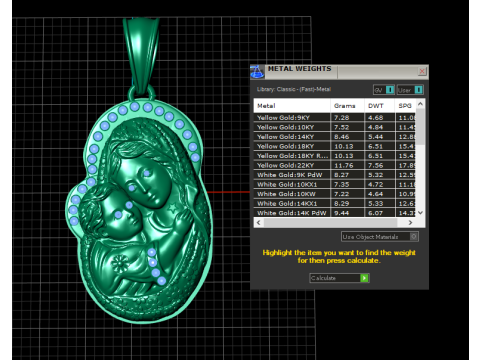Select the White Gold:14K PdW row

click(x=335, y=213)
